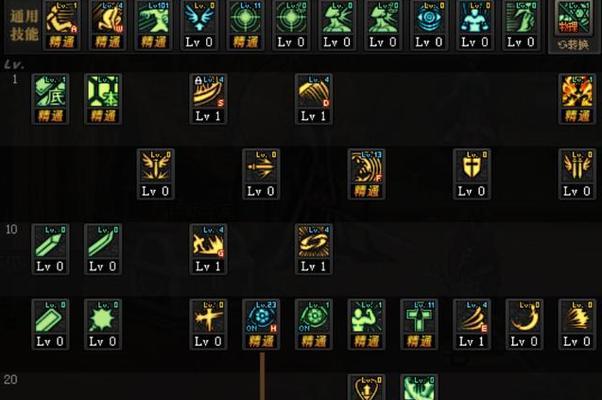Select the swirl skill with F hotkey
Viewport: 602px width, 400px height.
coord(366,166)
